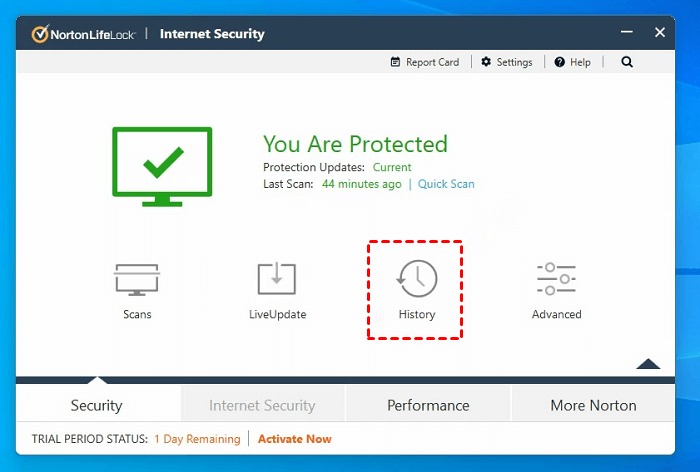
Task: Switch to the Internet Security tab
Action: point(262,405)
